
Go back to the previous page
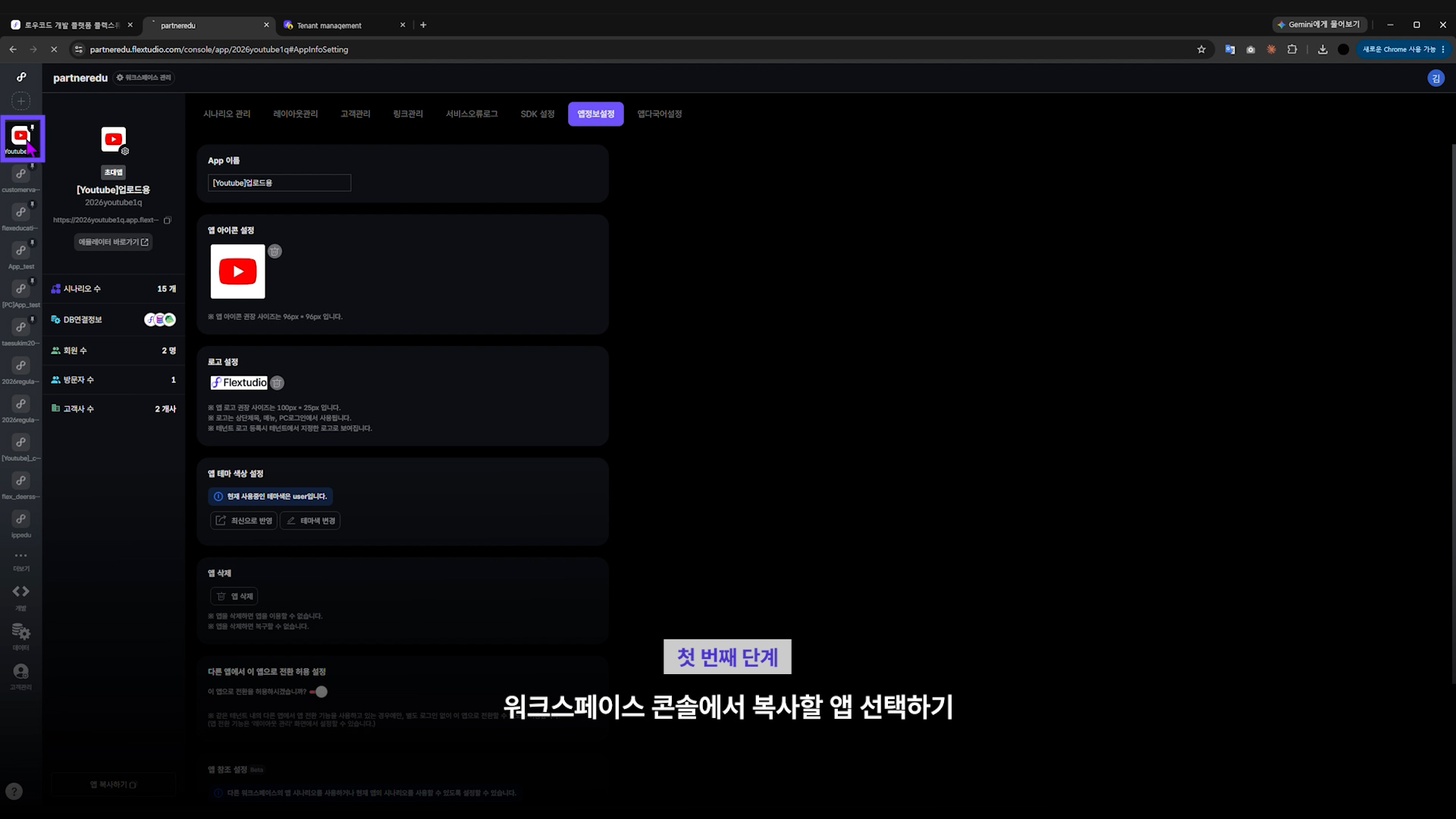13,49
